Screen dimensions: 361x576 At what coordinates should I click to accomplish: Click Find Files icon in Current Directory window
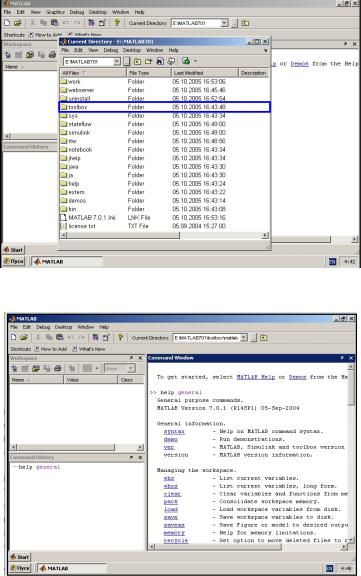[160, 61]
